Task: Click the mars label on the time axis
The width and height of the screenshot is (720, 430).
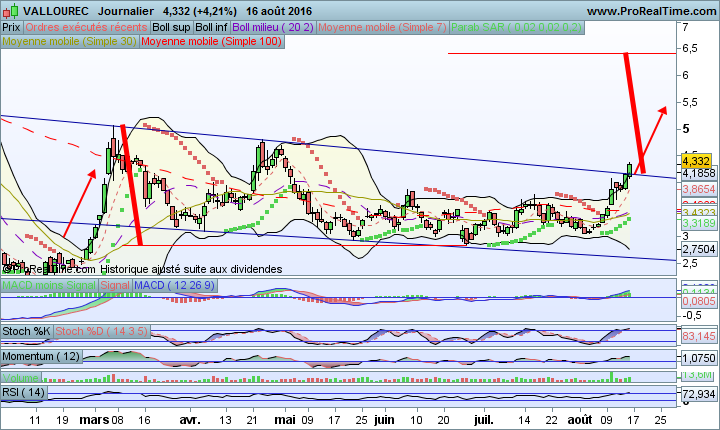Action: click(94, 419)
